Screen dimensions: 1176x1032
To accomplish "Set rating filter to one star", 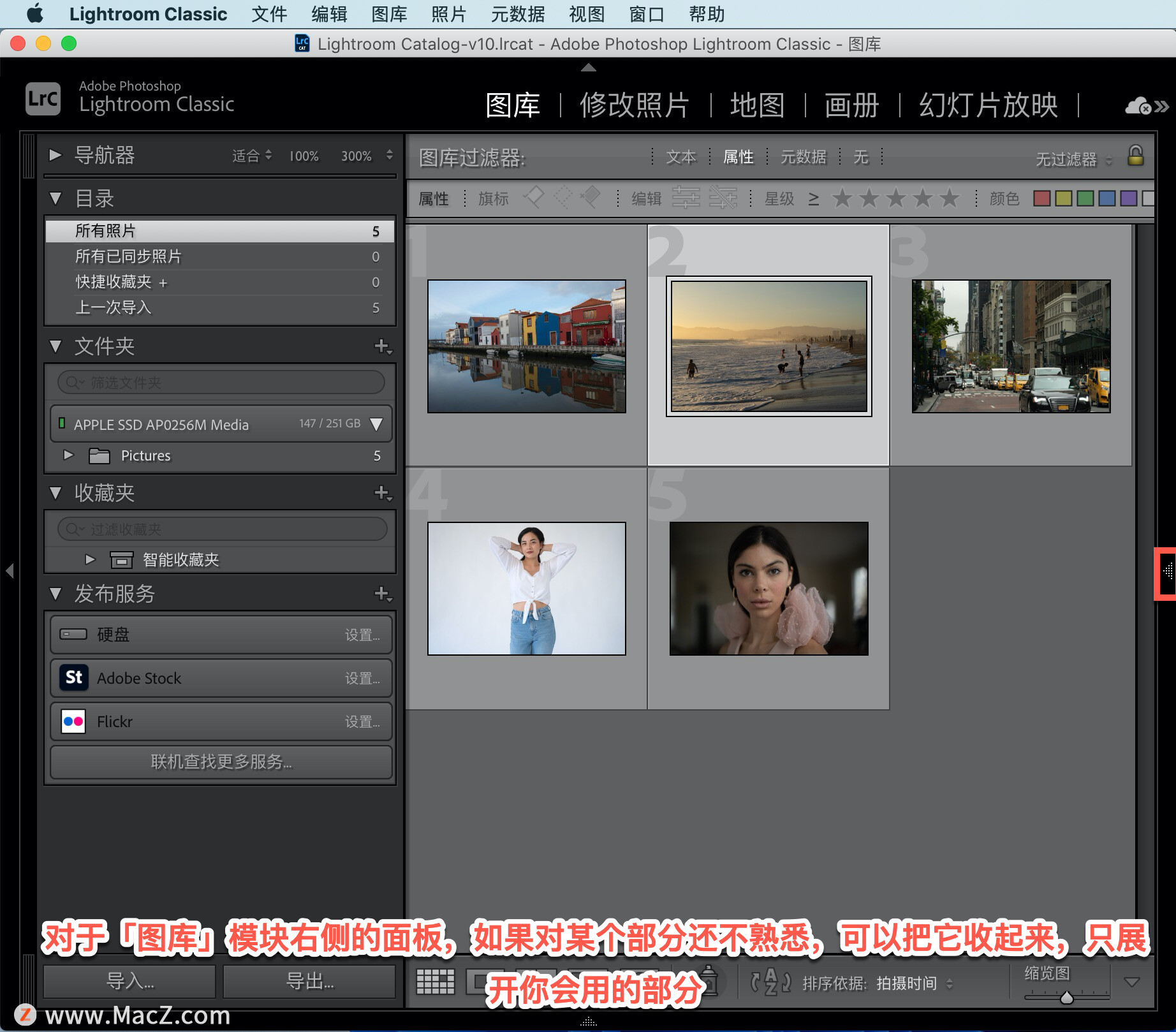I will click(842, 198).
